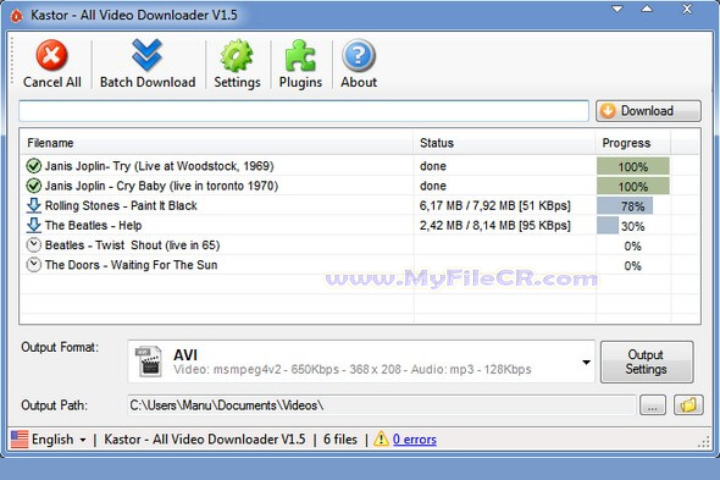Show the About help icon
The image size is (720, 480).
pos(359,56)
